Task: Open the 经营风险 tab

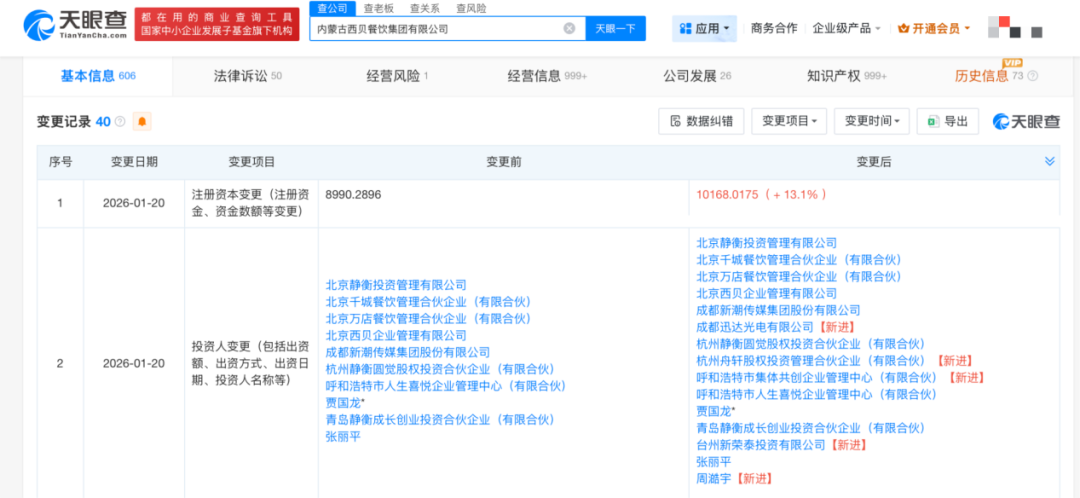Action: [x=397, y=76]
